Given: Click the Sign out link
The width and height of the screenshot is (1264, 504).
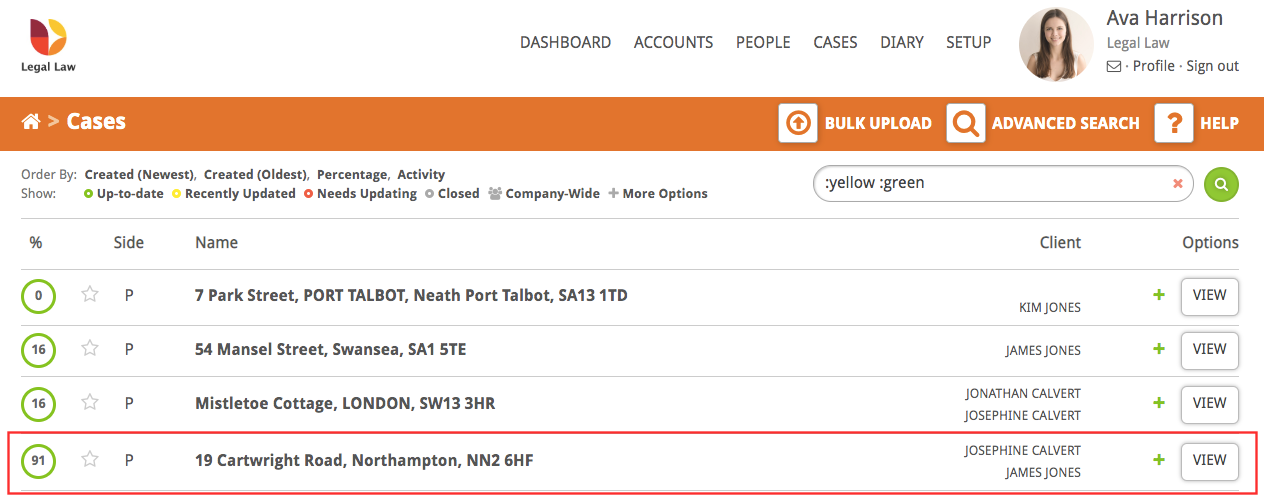Looking at the screenshot, I should click(x=1212, y=66).
